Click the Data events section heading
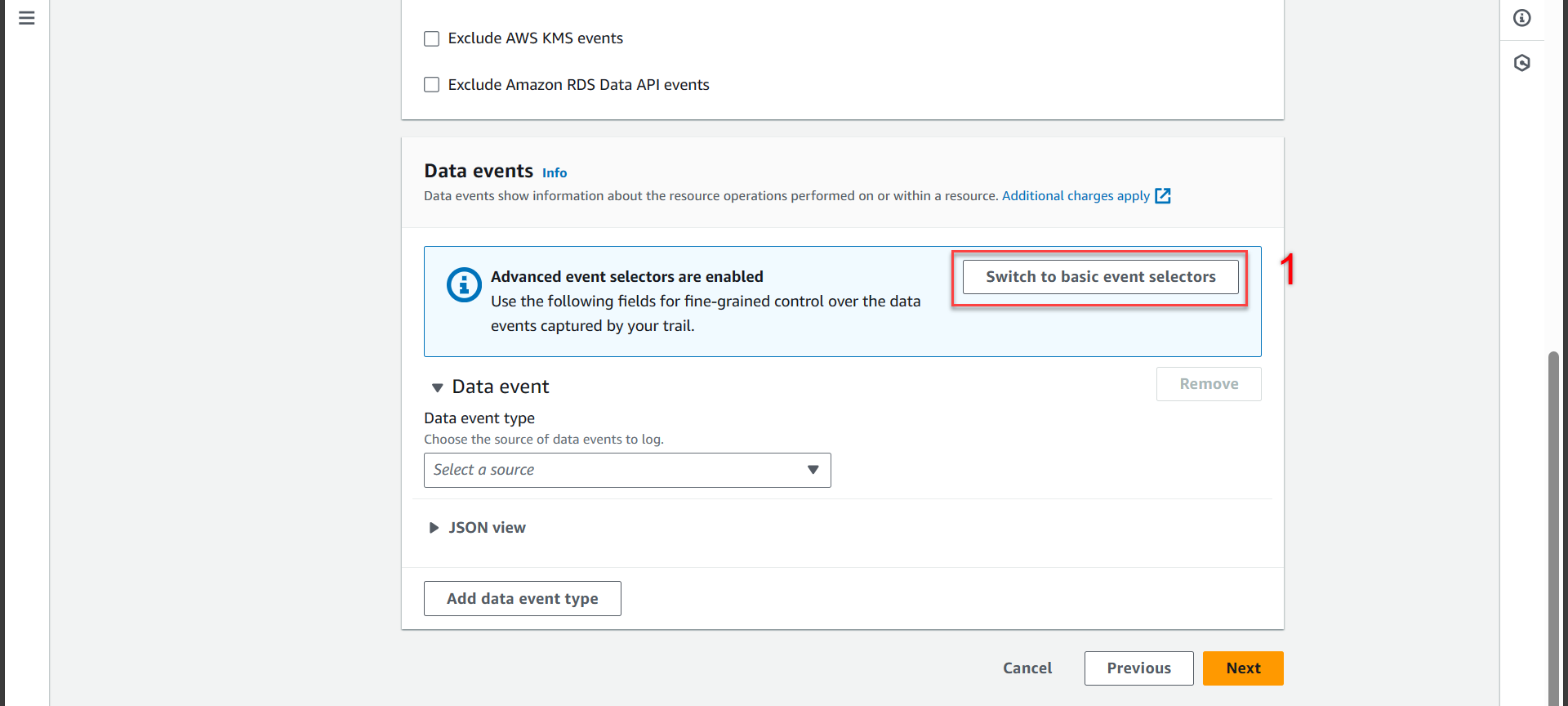The height and width of the screenshot is (706, 1568). pos(479,171)
